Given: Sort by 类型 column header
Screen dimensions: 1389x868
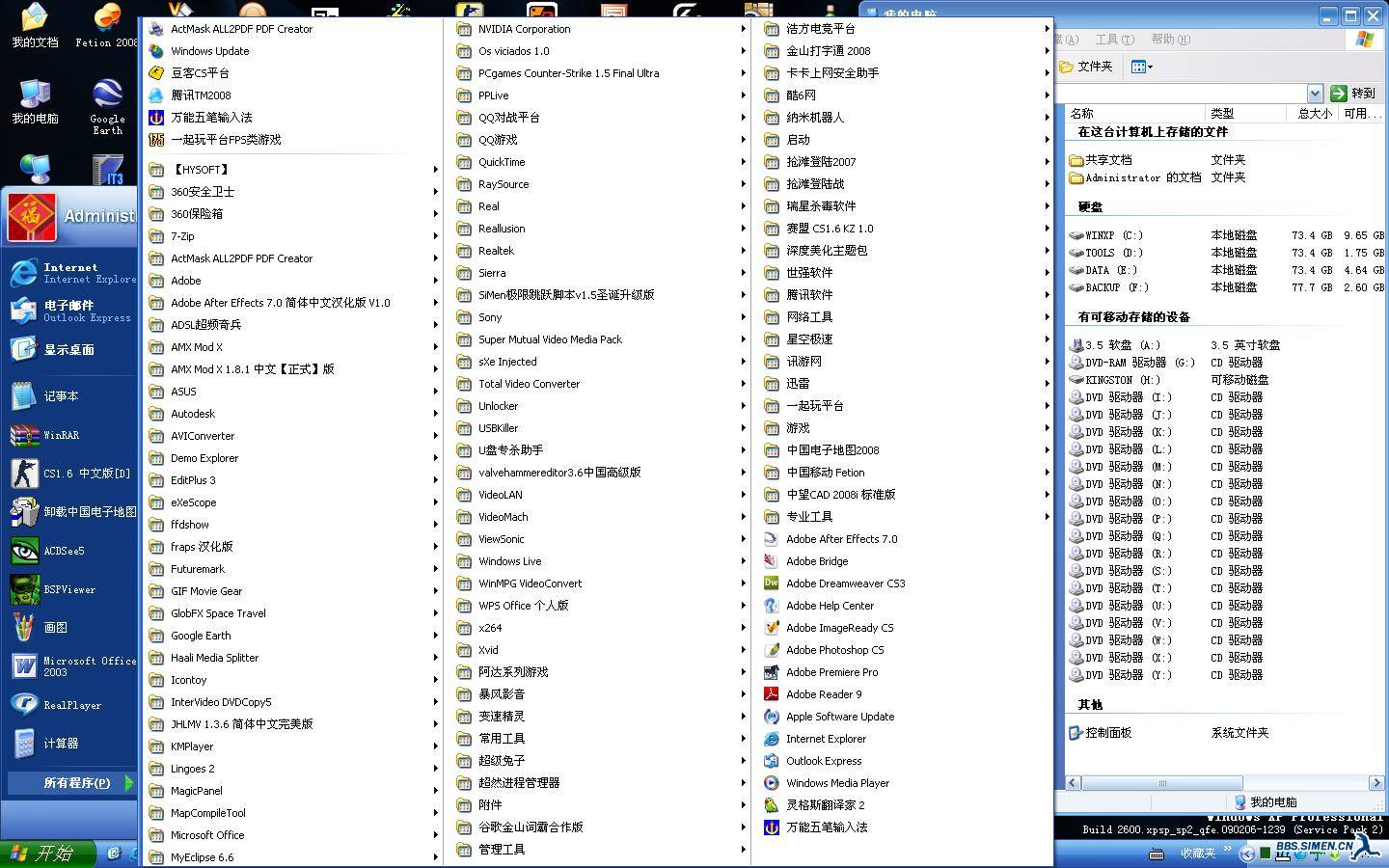Looking at the screenshot, I should (1245, 113).
